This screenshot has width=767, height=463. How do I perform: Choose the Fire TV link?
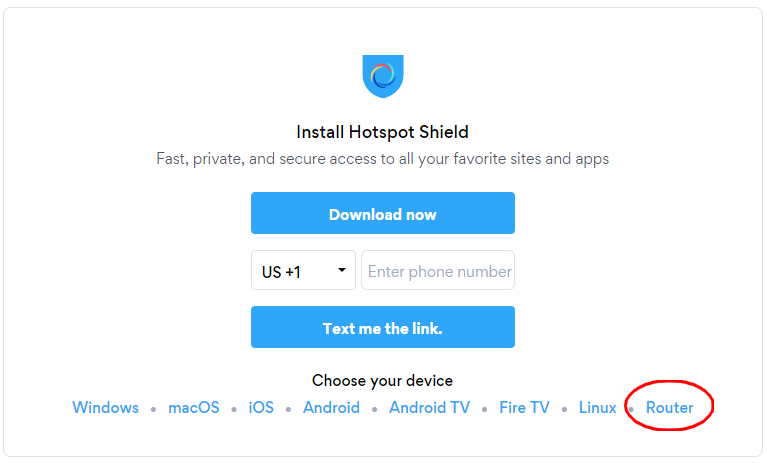click(x=524, y=408)
